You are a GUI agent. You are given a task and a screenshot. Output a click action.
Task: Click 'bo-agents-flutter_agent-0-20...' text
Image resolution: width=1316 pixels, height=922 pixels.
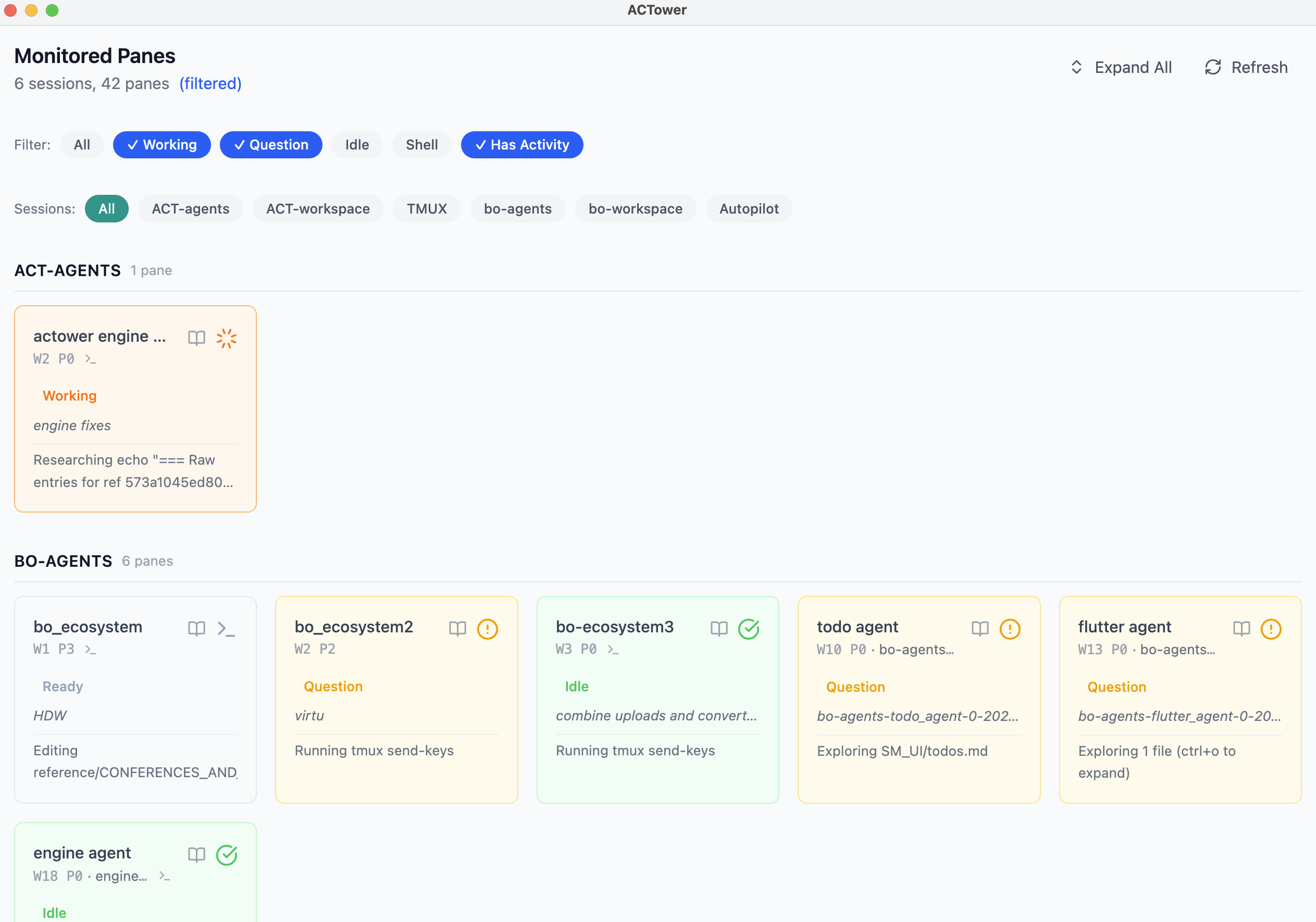1180,716
